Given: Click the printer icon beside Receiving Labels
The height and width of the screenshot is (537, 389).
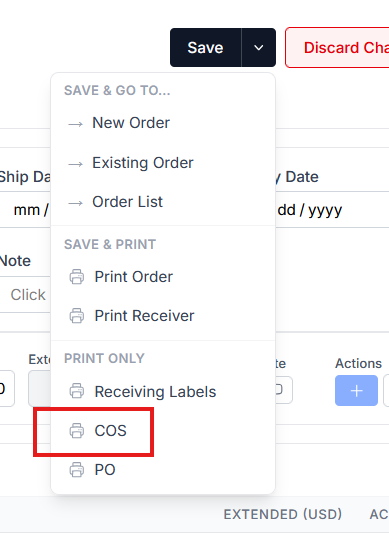Looking at the screenshot, I should [77, 391].
